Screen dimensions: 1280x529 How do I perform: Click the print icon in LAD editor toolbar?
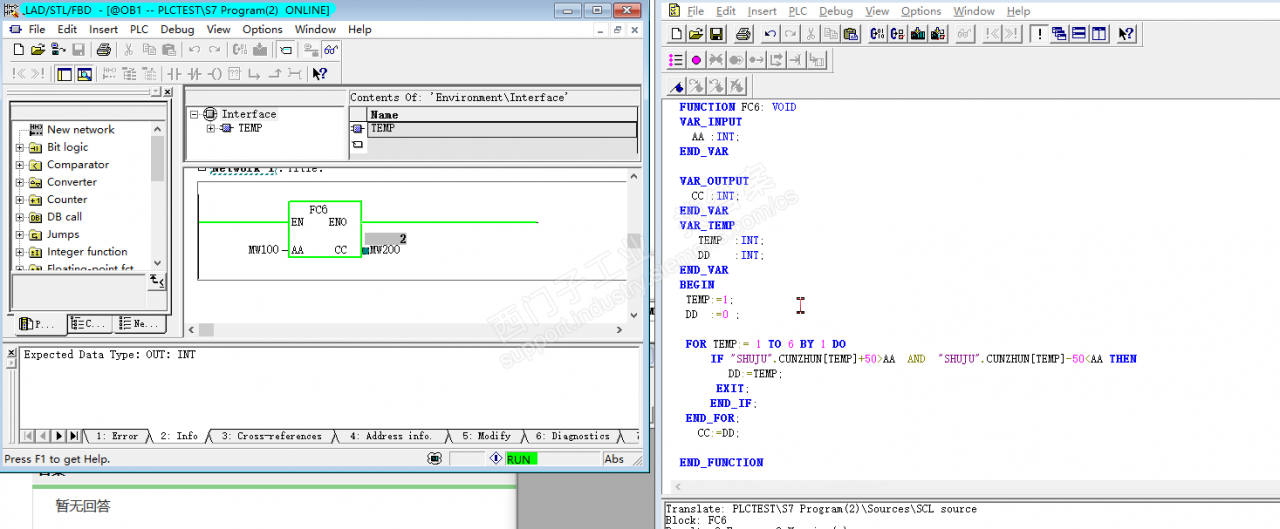[103, 50]
